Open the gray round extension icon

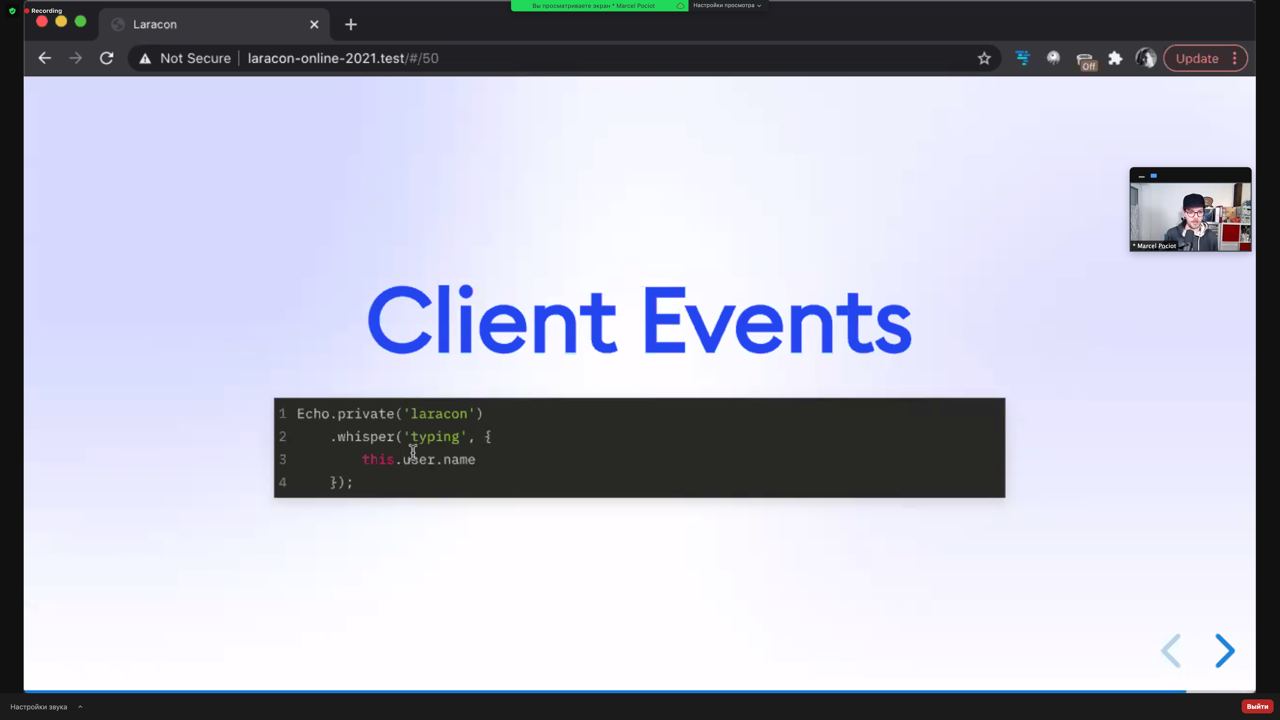(1053, 58)
